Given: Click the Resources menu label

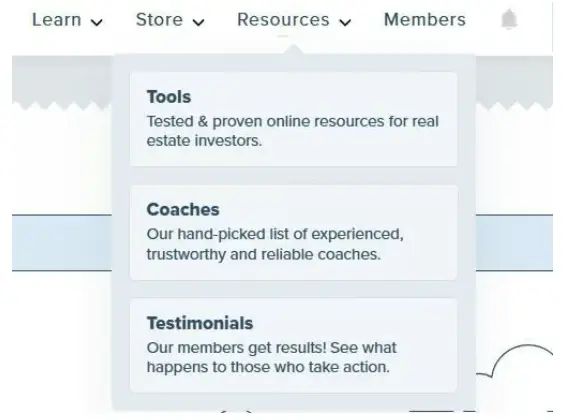Looking at the screenshot, I should point(283,19).
